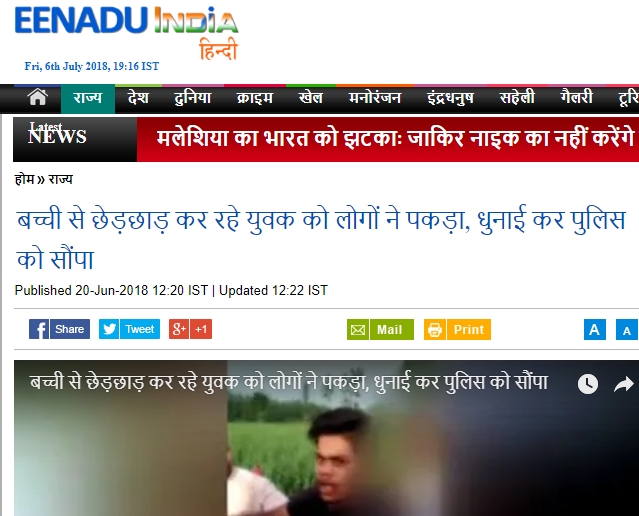The image size is (639, 516).
Task: Decrease font size with smaller A button
Action: [627, 329]
